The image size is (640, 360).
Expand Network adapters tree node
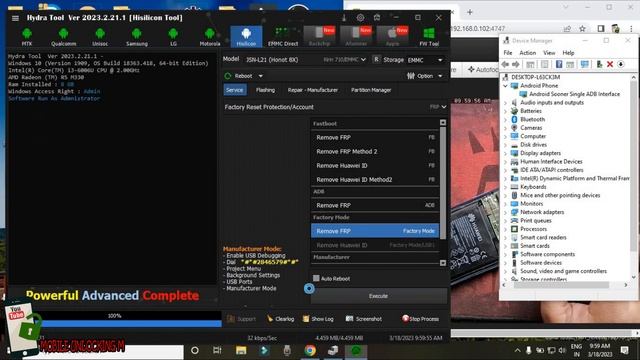[x=505, y=212]
